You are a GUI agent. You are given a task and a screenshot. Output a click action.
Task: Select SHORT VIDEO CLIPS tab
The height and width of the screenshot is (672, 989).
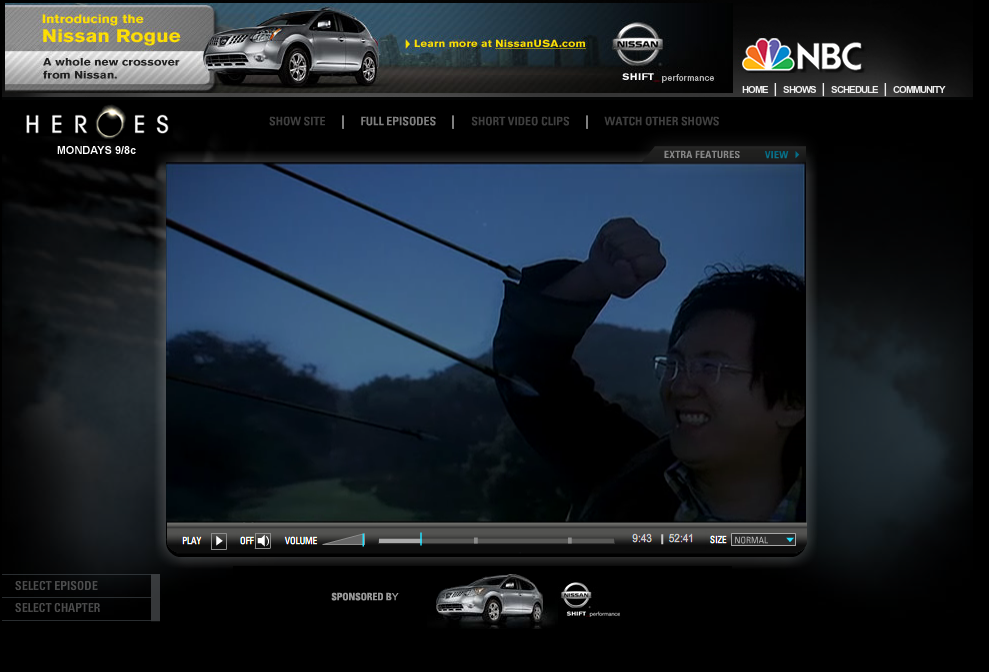click(520, 121)
